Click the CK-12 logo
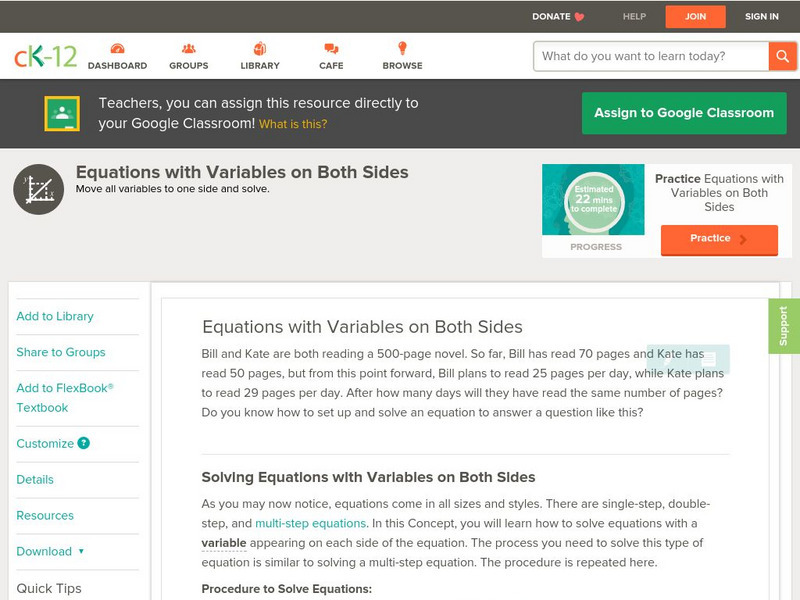Screen dimensions: 800x600 46,56
